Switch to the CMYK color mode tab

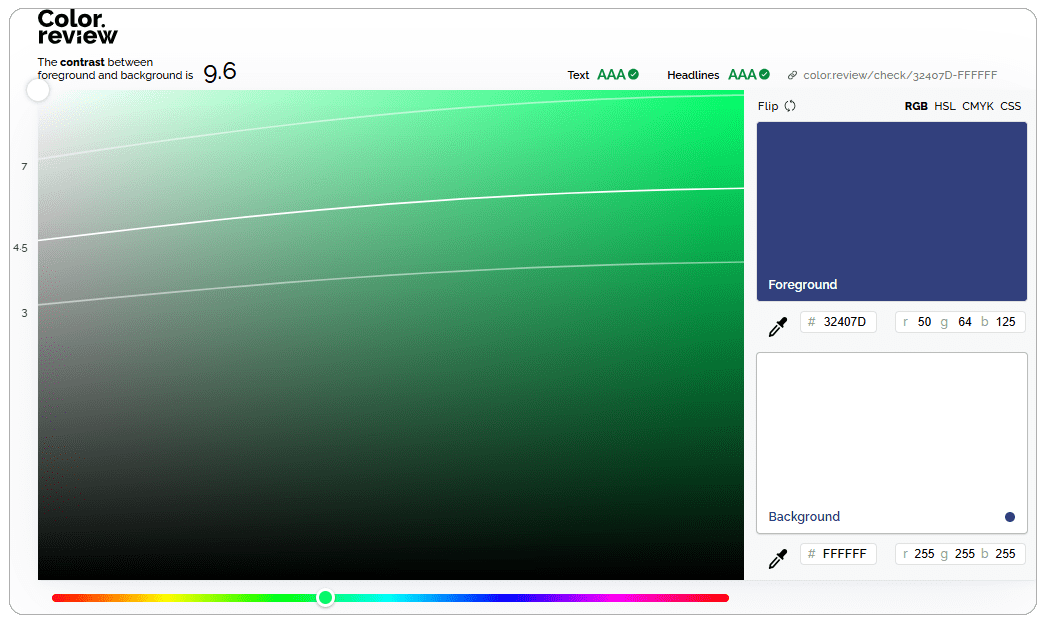click(977, 106)
